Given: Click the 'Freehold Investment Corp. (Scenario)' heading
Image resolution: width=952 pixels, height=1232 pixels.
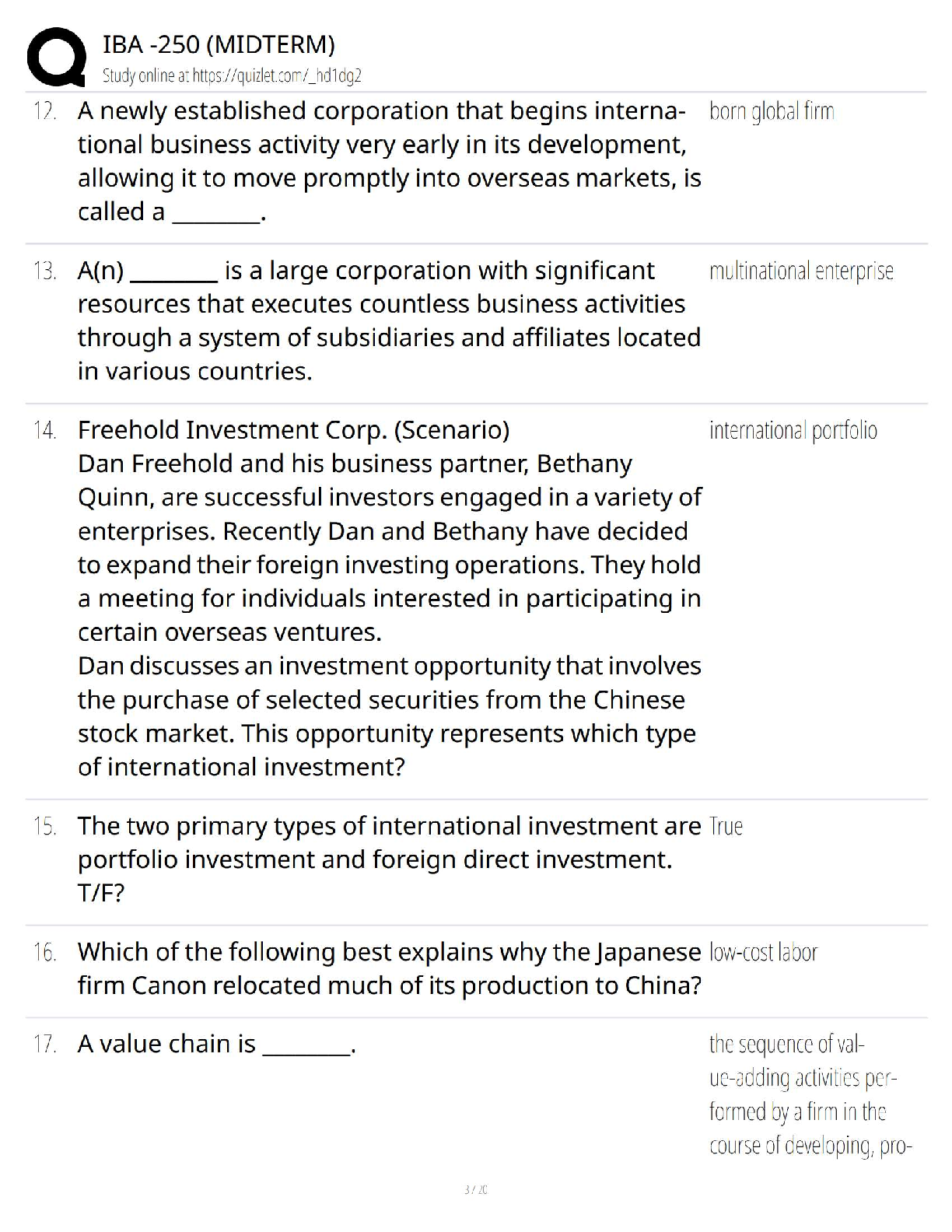Looking at the screenshot, I should 293,430.
